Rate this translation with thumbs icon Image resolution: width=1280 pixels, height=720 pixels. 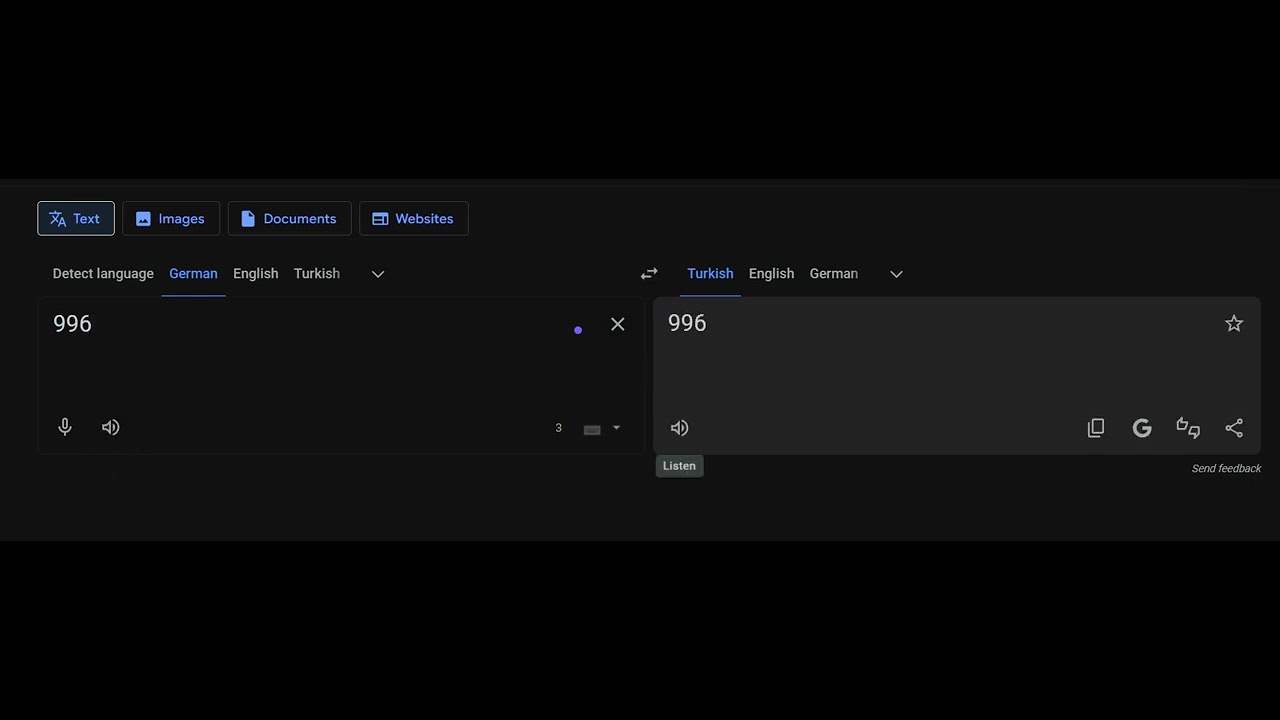coord(1188,428)
